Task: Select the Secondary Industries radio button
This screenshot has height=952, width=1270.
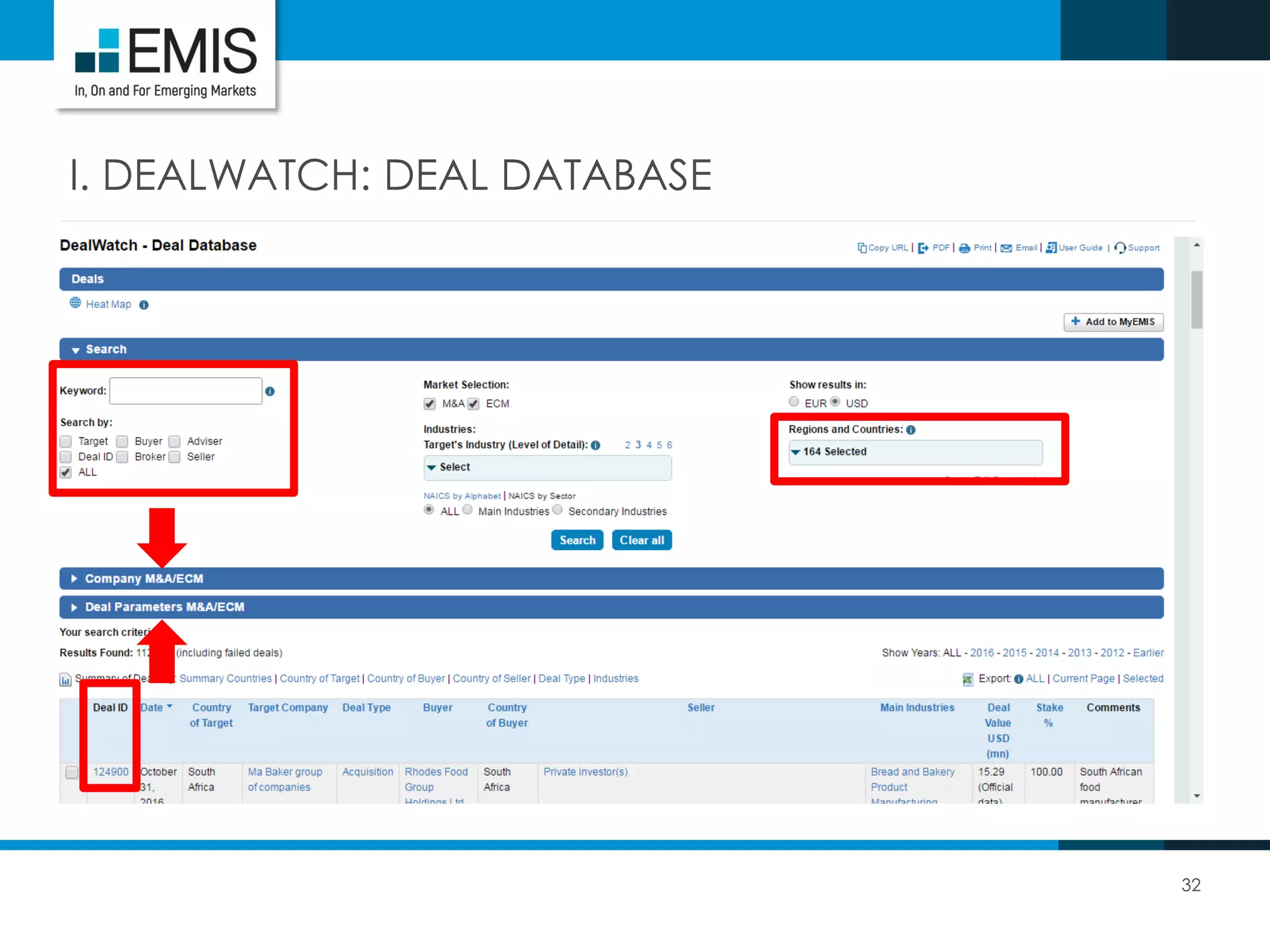Action: pyautogui.click(x=557, y=509)
